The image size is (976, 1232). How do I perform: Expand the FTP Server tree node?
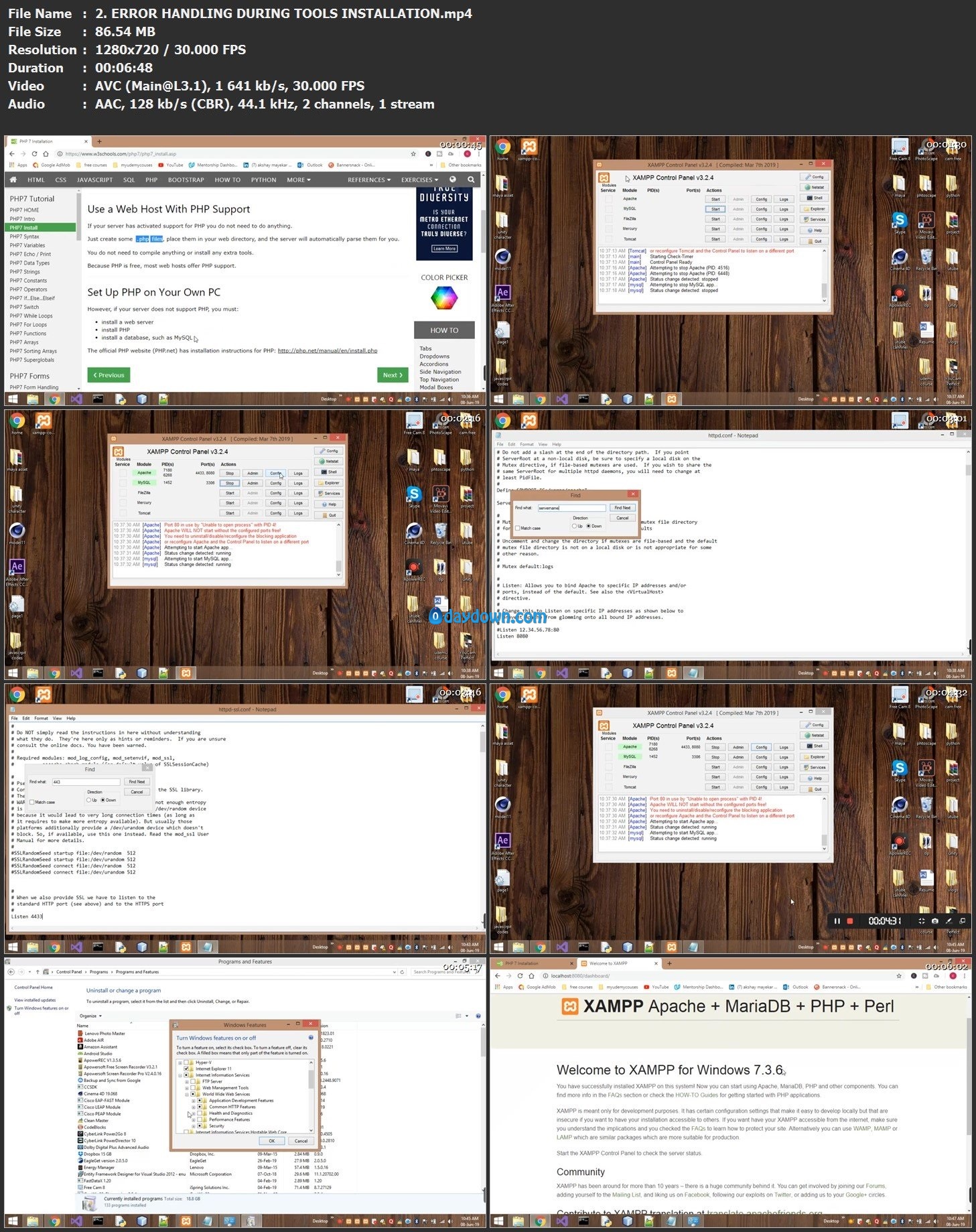tap(187, 1081)
